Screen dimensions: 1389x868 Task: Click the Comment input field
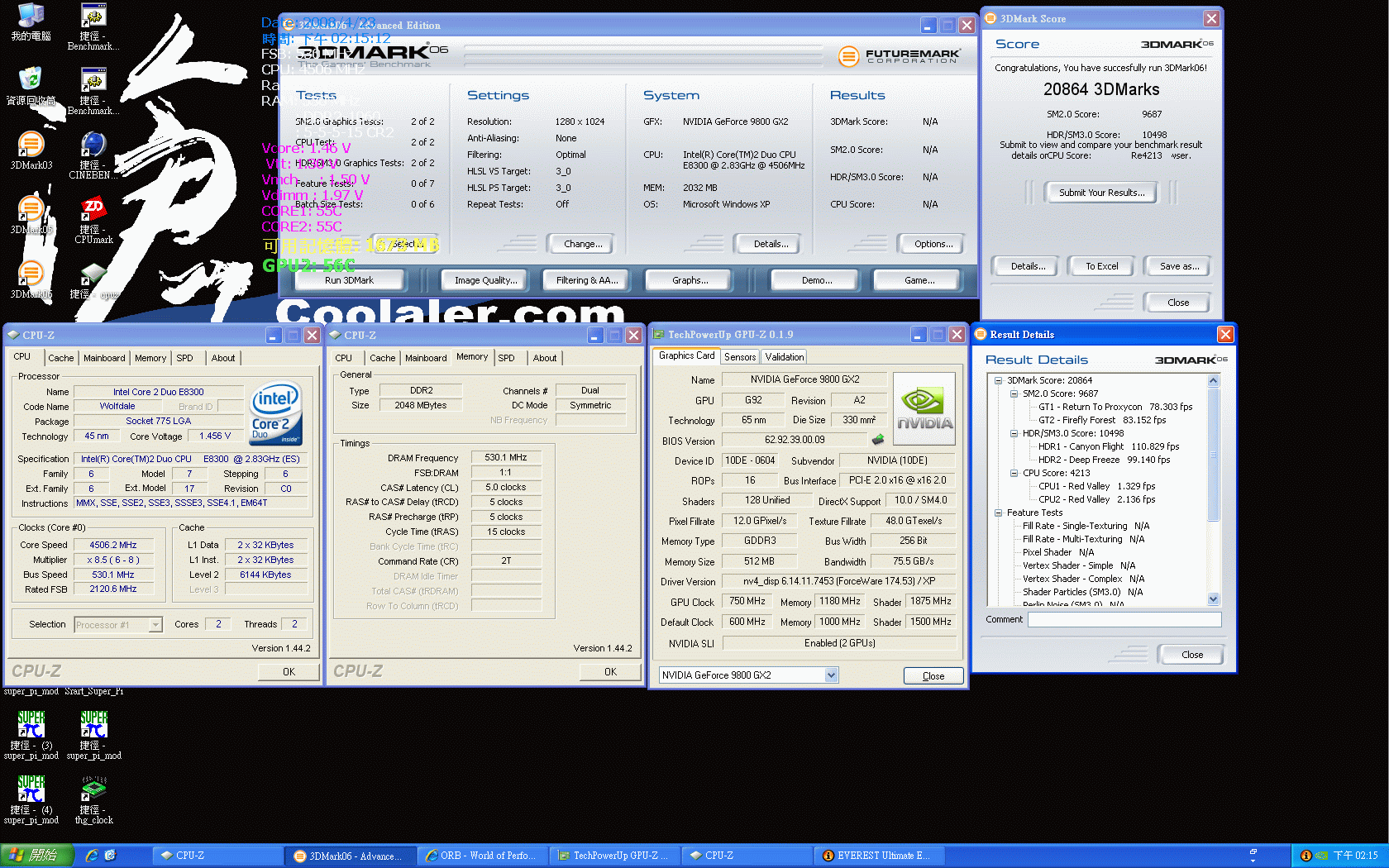click(x=1124, y=619)
